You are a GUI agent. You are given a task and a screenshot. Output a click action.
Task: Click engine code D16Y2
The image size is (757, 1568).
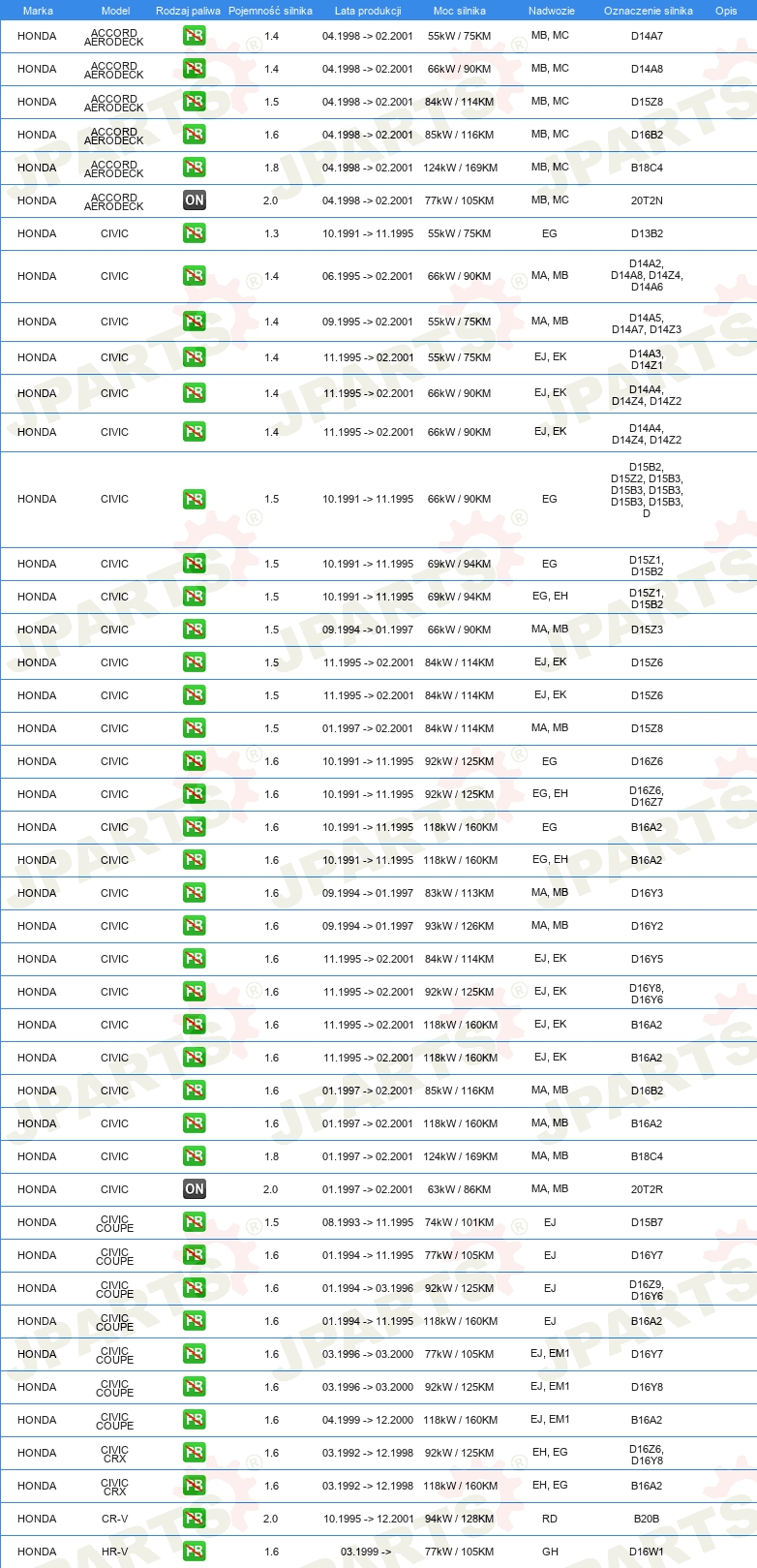click(x=647, y=926)
